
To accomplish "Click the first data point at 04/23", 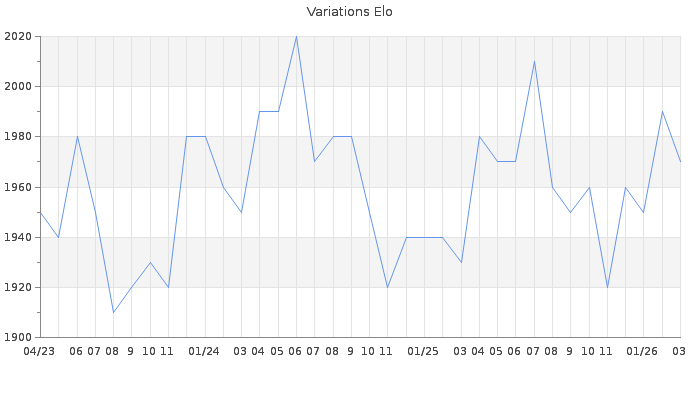I will point(40,212).
